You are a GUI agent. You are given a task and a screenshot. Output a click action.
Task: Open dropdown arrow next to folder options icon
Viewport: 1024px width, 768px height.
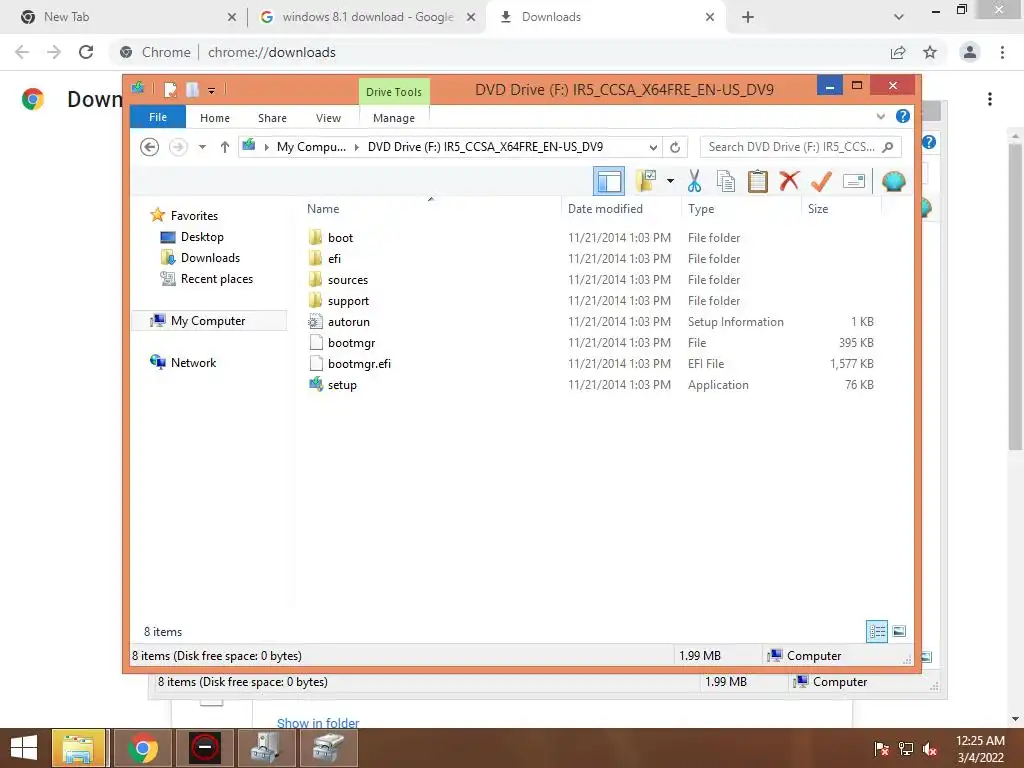(x=670, y=181)
